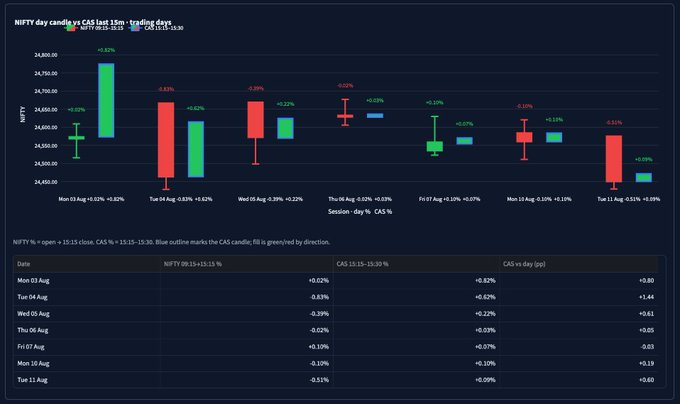Click the chart title 'NIFTY day candle vs CAS last 15m'
680x404 pixels.
pos(93,22)
